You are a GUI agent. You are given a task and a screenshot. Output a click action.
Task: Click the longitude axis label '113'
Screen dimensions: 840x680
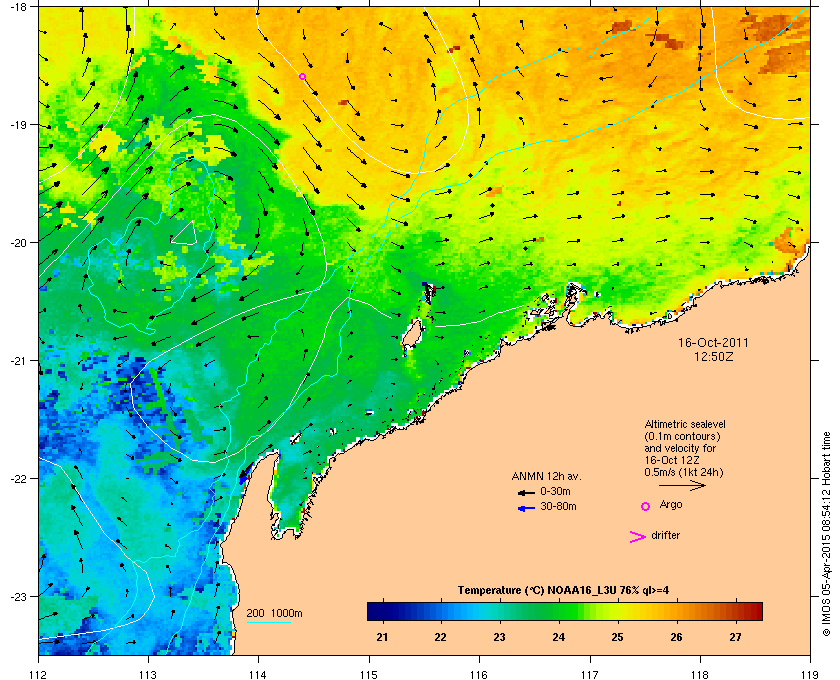(x=148, y=675)
